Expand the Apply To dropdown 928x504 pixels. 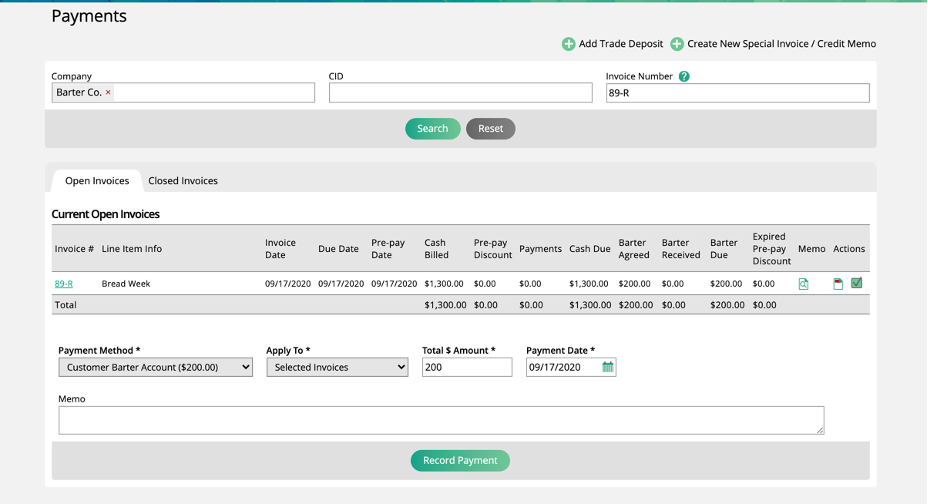pyautogui.click(x=337, y=367)
